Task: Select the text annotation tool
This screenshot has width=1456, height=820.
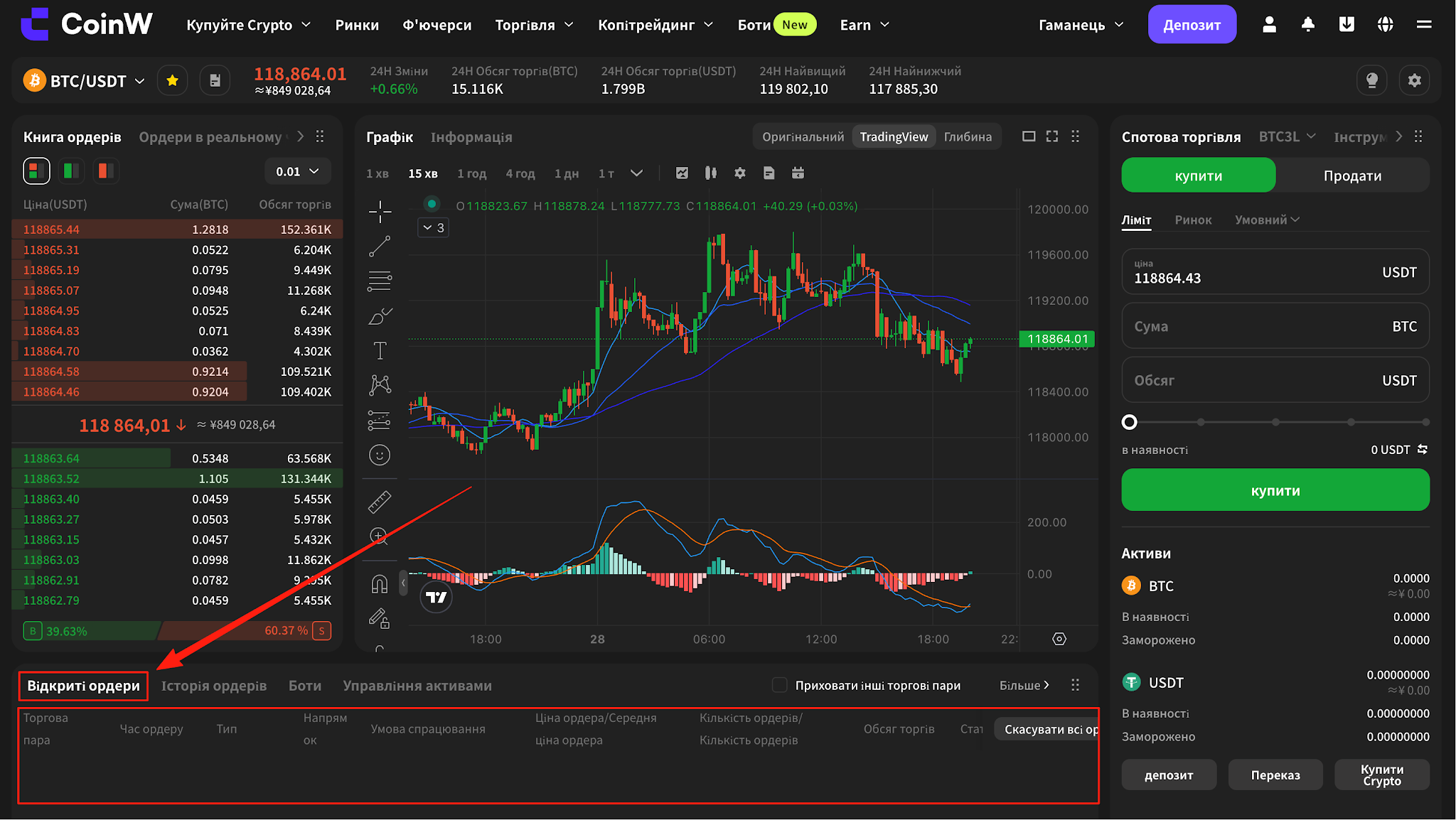Action: point(380,350)
